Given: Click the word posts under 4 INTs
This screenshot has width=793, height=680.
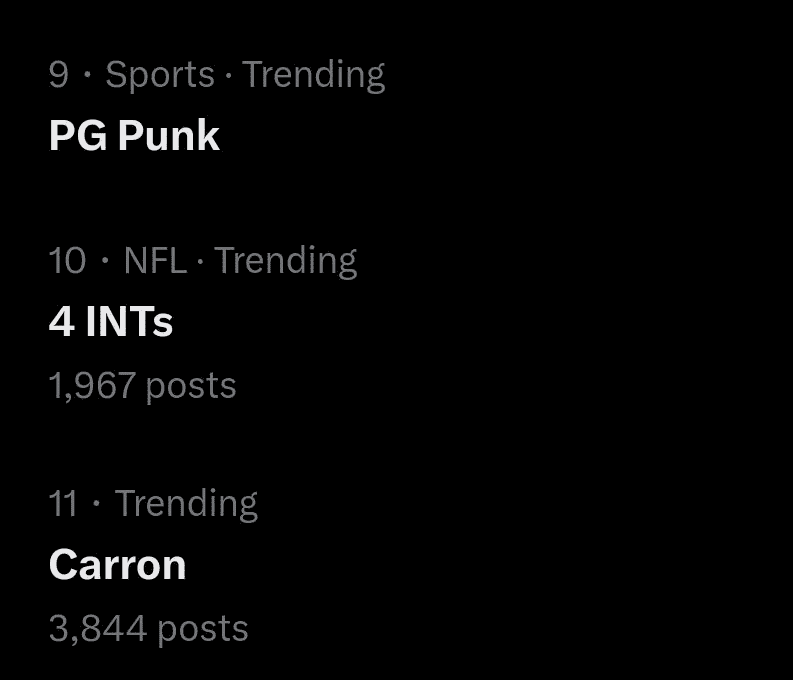Looking at the screenshot, I should point(191,385).
